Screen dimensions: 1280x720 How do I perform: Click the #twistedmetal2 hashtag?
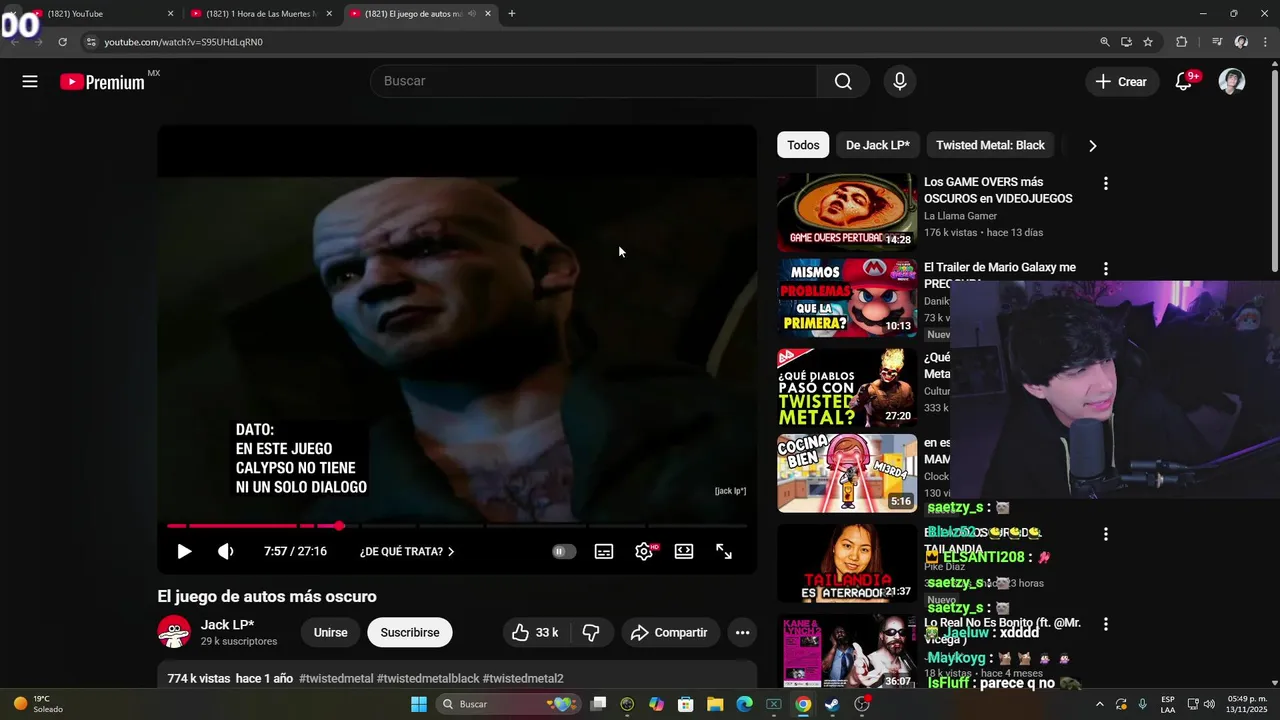[523, 678]
